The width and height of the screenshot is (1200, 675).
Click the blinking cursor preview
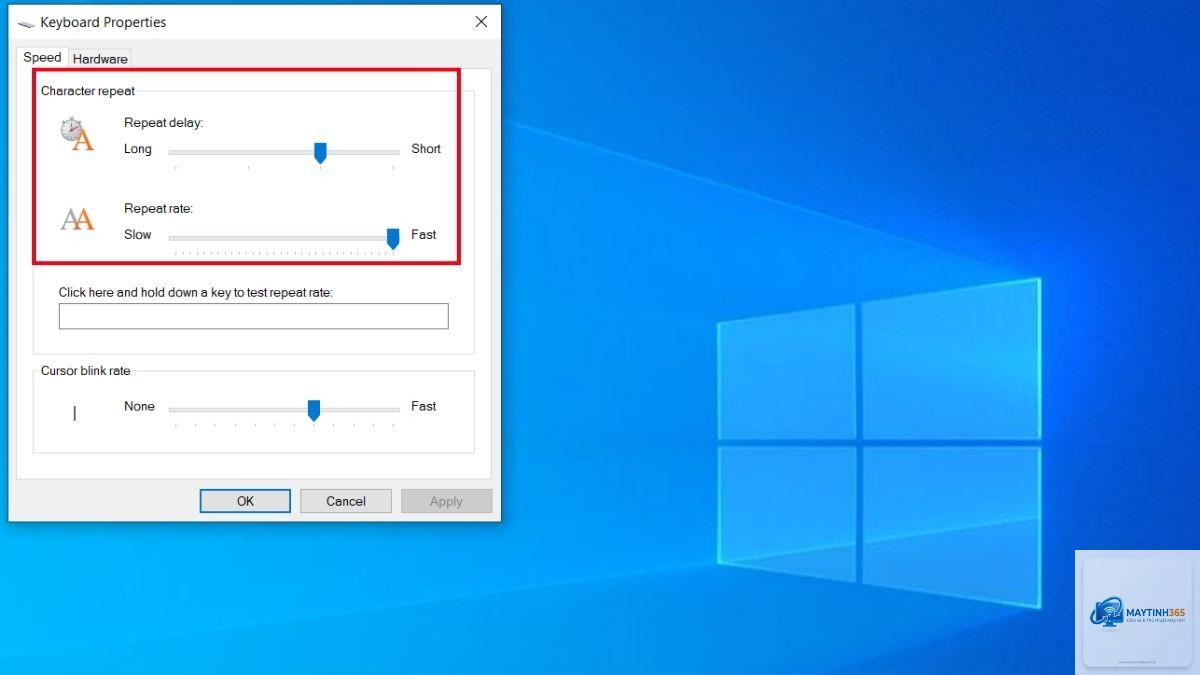click(x=74, y=412)
